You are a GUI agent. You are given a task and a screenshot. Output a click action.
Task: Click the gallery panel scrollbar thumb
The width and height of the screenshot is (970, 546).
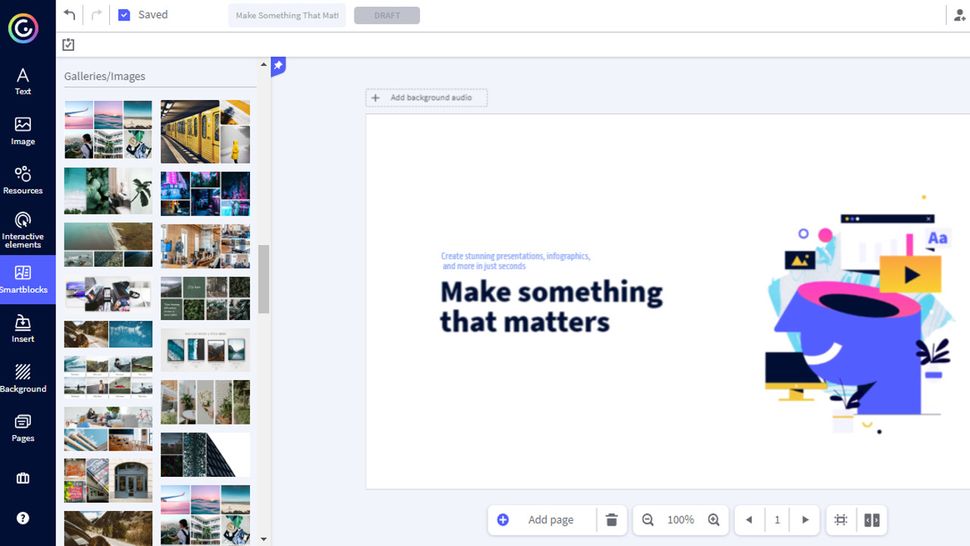pyautogui.click(x=264, y=279)
